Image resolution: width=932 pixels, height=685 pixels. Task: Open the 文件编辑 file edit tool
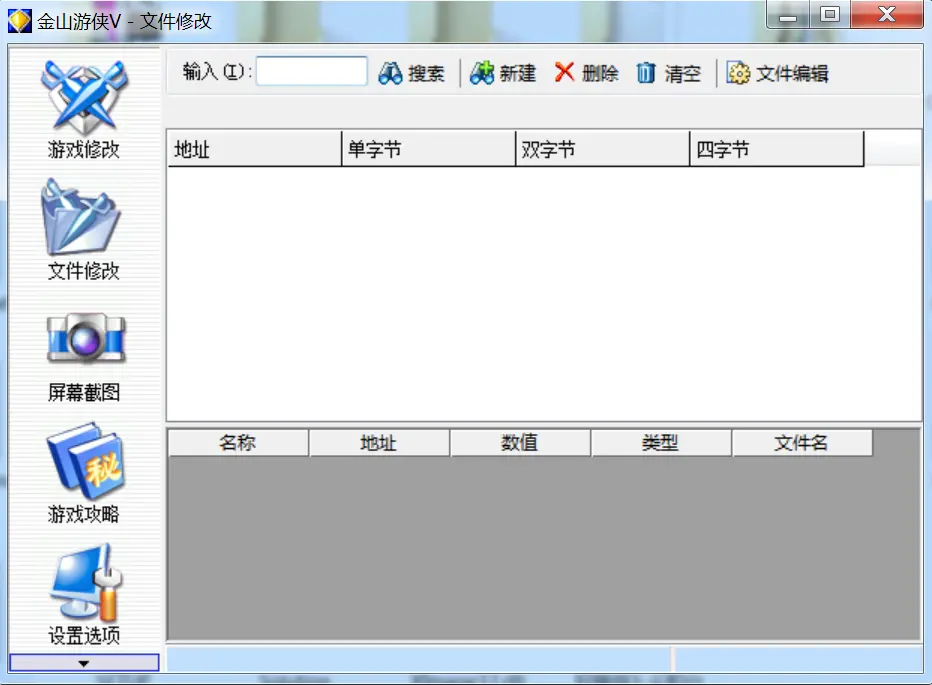pos(778,73)
